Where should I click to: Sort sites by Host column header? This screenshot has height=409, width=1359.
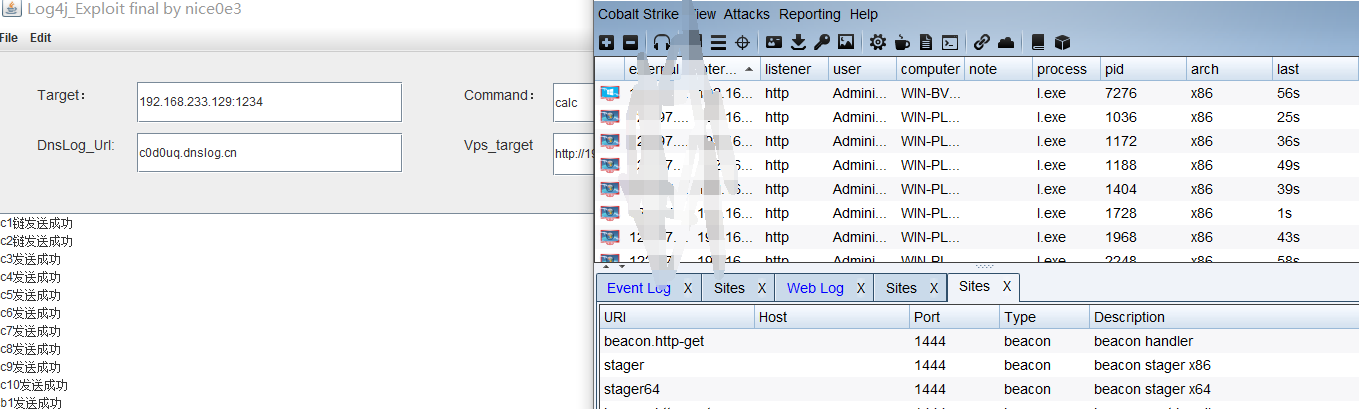pyautogui.click(x=832, y=317)
